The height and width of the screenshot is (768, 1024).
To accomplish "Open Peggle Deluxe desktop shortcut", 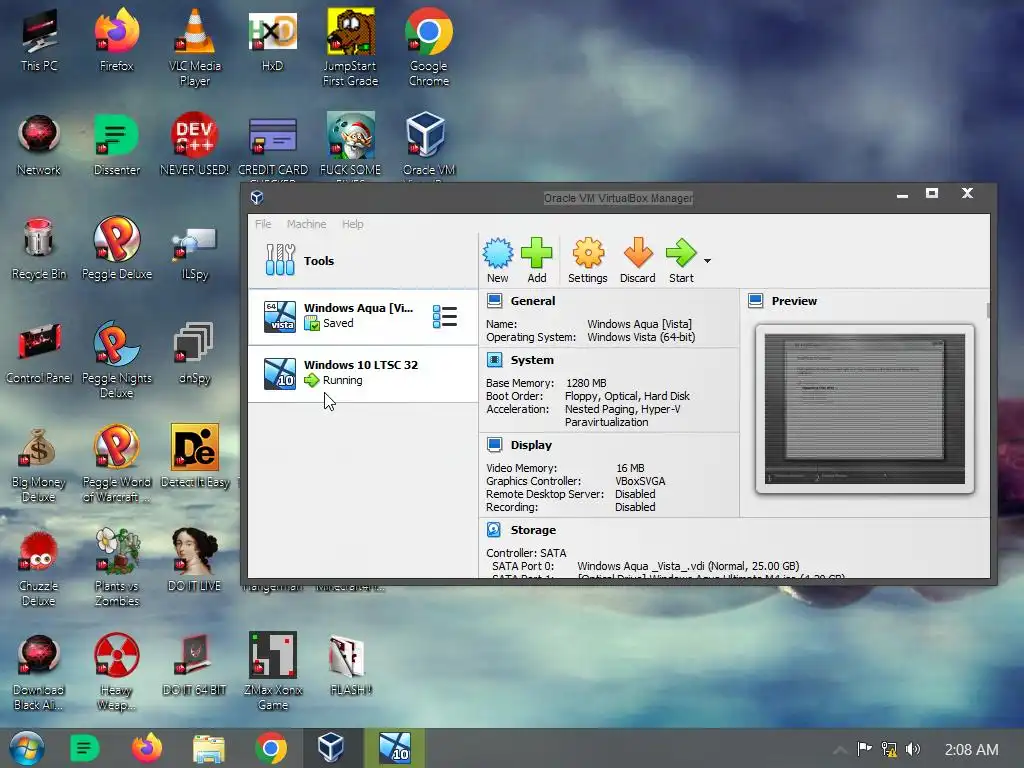I will pos(116,249).
